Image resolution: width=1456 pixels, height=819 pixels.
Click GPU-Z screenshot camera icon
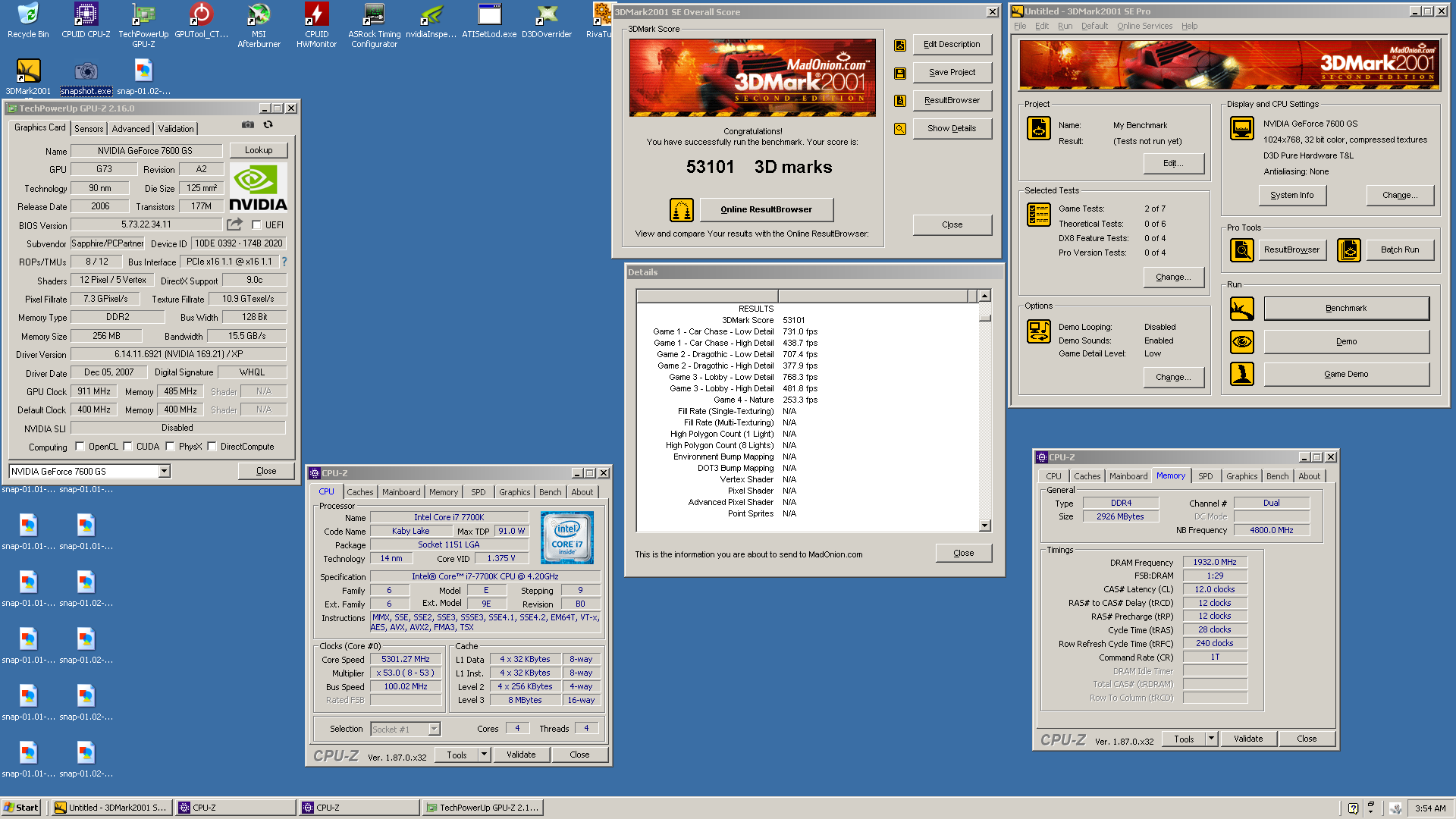248,125
